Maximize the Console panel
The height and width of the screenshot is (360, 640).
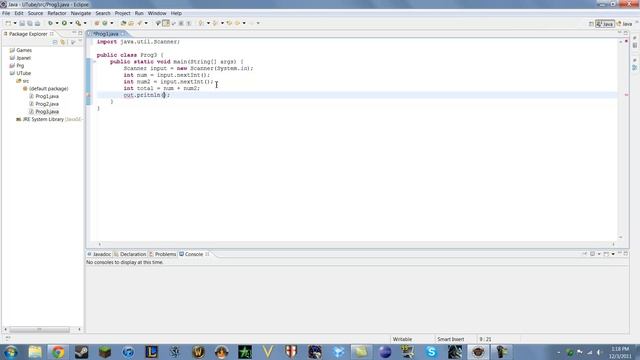626,253
